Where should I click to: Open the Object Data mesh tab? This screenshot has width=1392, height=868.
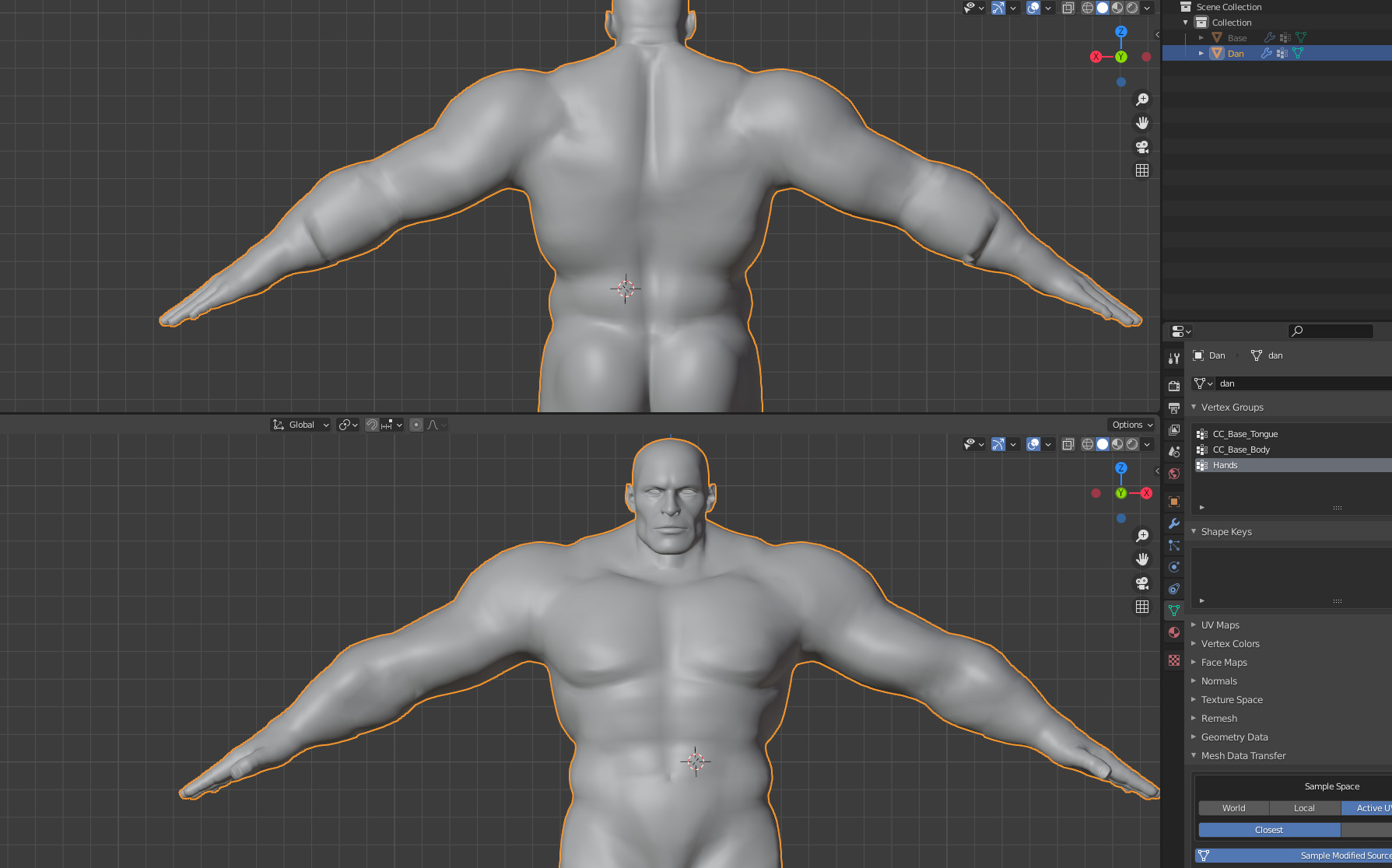[x=1174, y=611]
